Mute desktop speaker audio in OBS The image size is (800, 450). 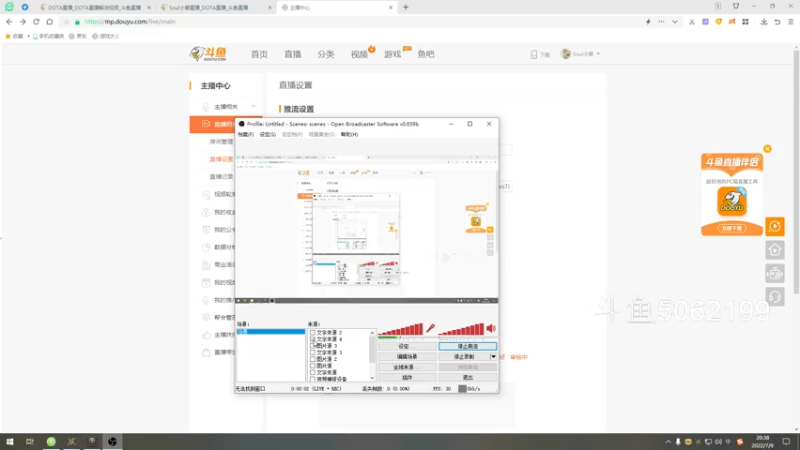click(491, 328)
